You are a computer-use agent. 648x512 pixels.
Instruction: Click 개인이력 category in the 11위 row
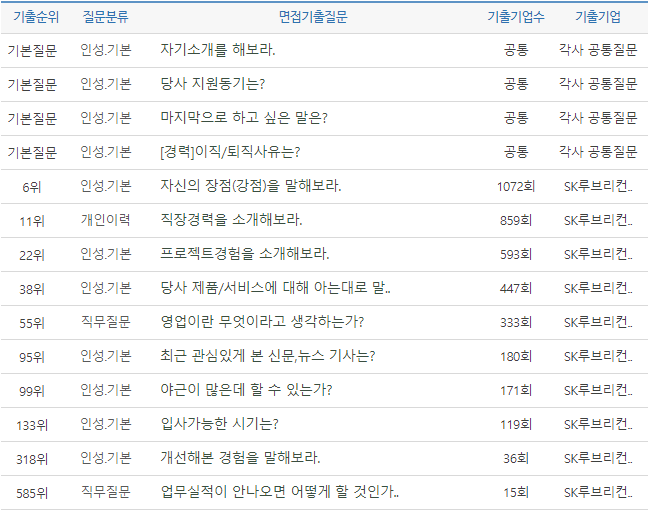pyautogui.click(x=105, y=220)
